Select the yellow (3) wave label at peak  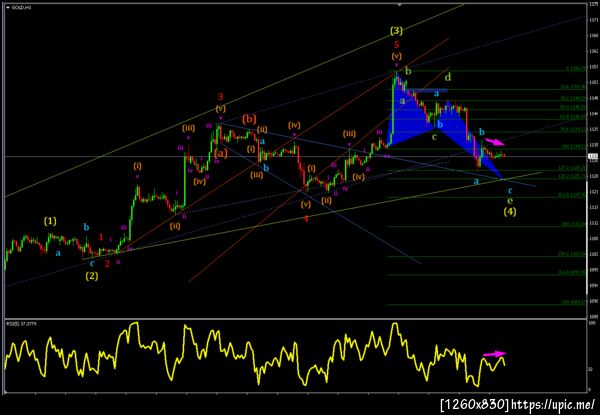[x=396, y=31]
